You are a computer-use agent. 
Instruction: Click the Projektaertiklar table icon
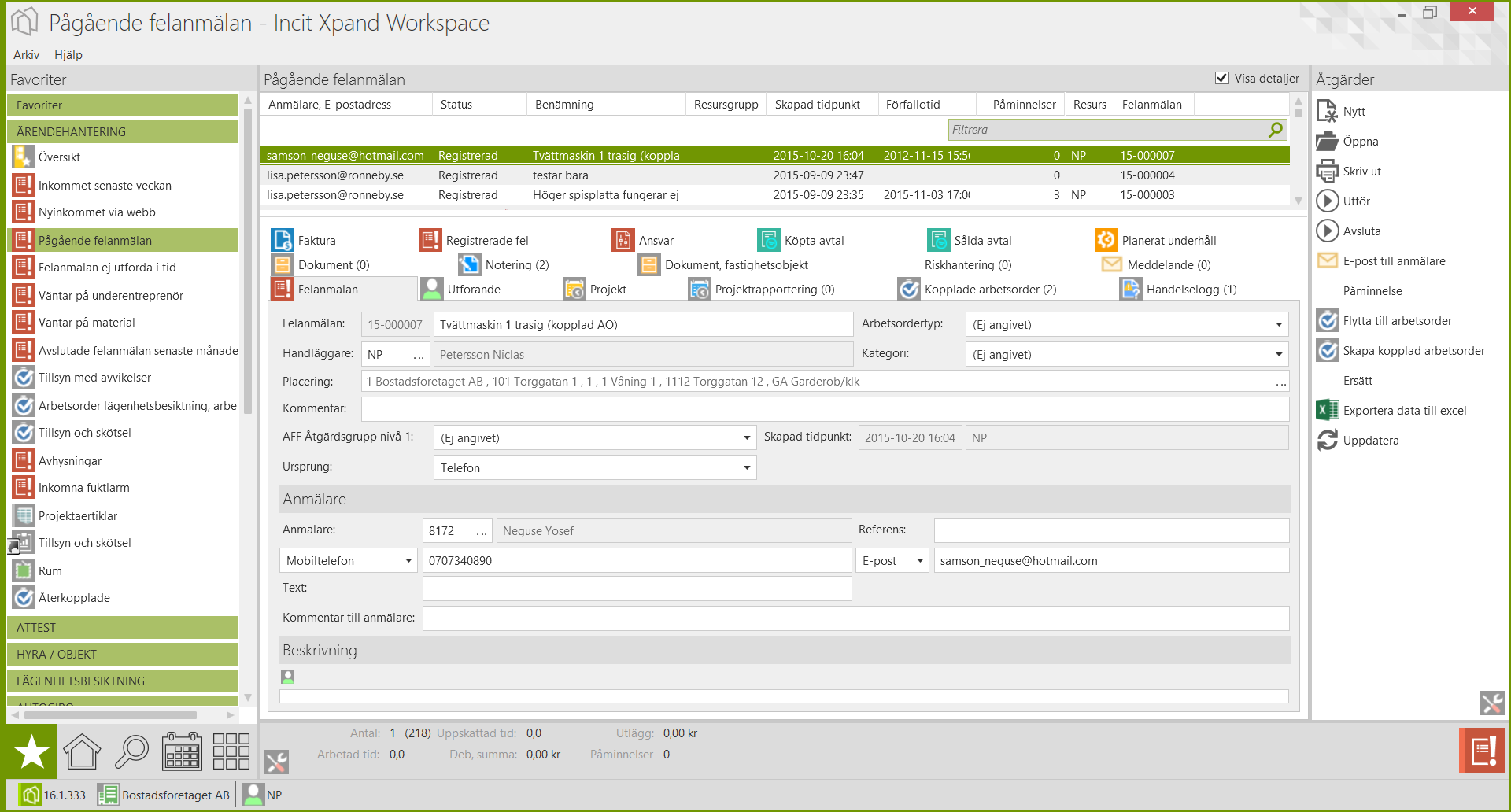click(x=24, y=515)
